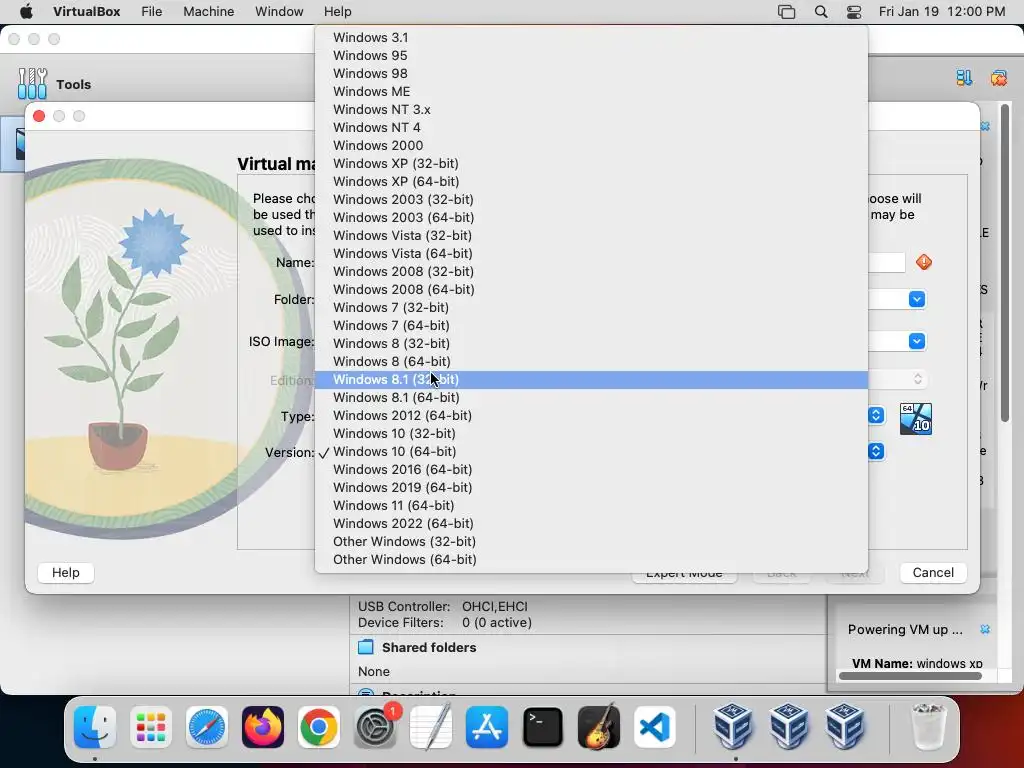Pick Windows 2012 (64-bit)
This screenshot has height=768, width=1024.
pos(591,415)
